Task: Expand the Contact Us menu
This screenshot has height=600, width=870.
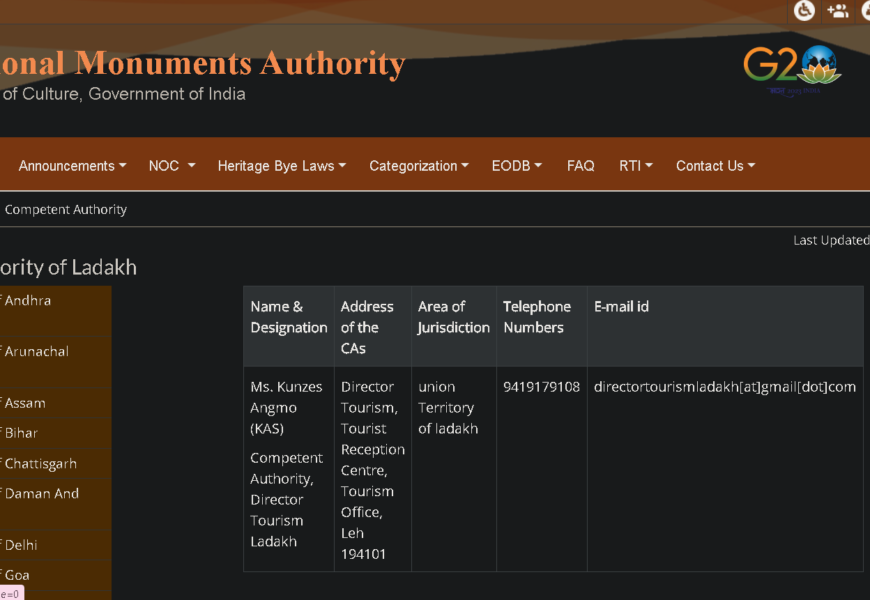Action: pos(715,165)
